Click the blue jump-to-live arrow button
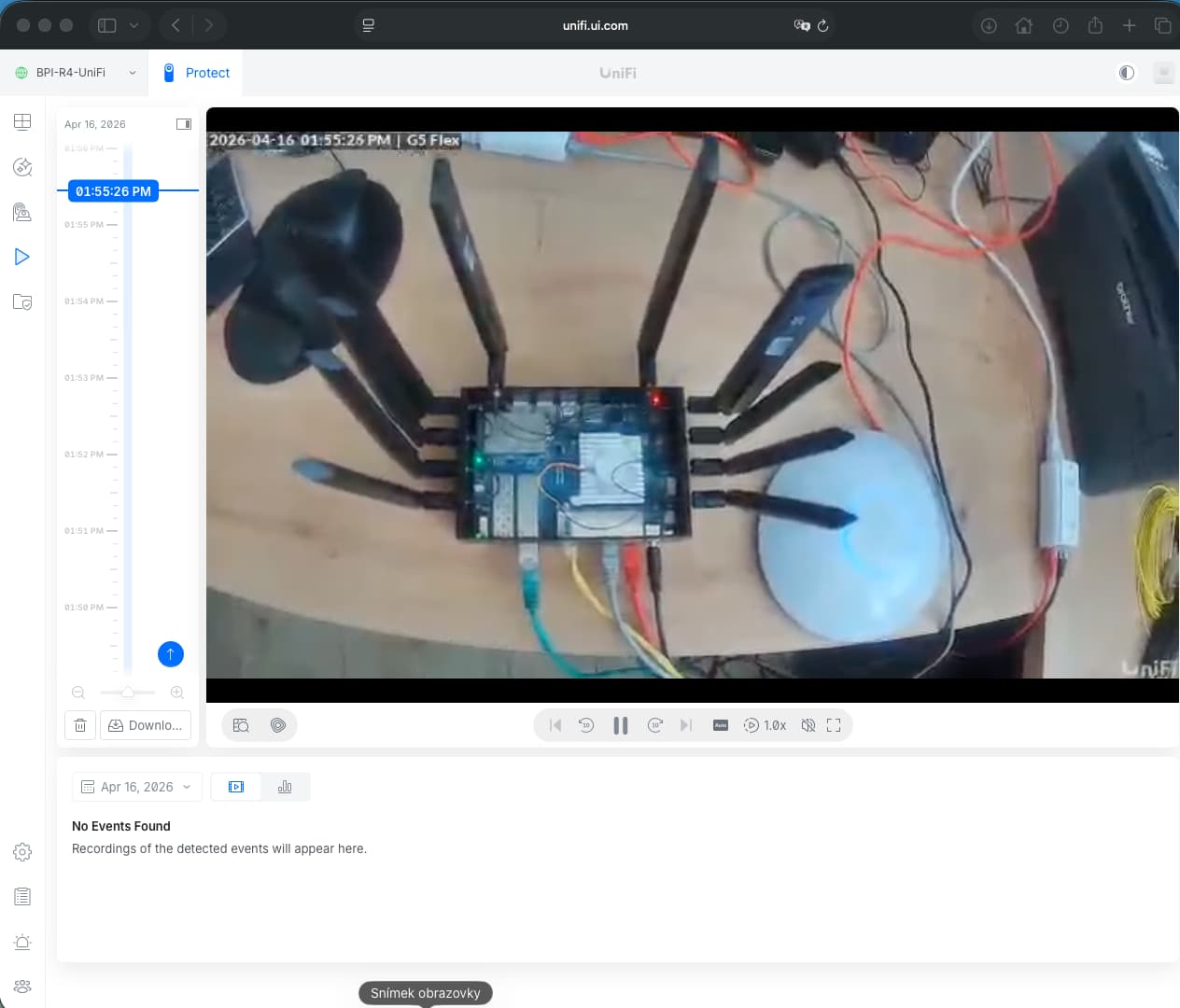Image resolution: width=1180 pixels, height=1008 pixels. [x=171, y=654]
